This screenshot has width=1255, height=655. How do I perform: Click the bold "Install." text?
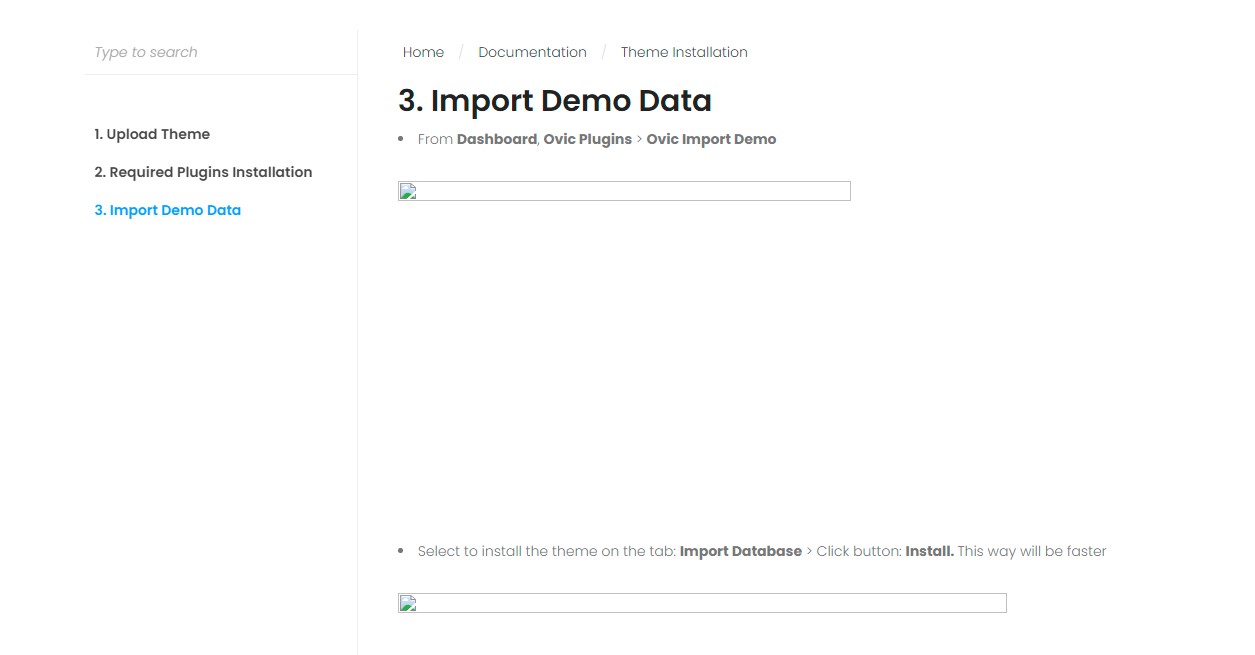point(929,551)
